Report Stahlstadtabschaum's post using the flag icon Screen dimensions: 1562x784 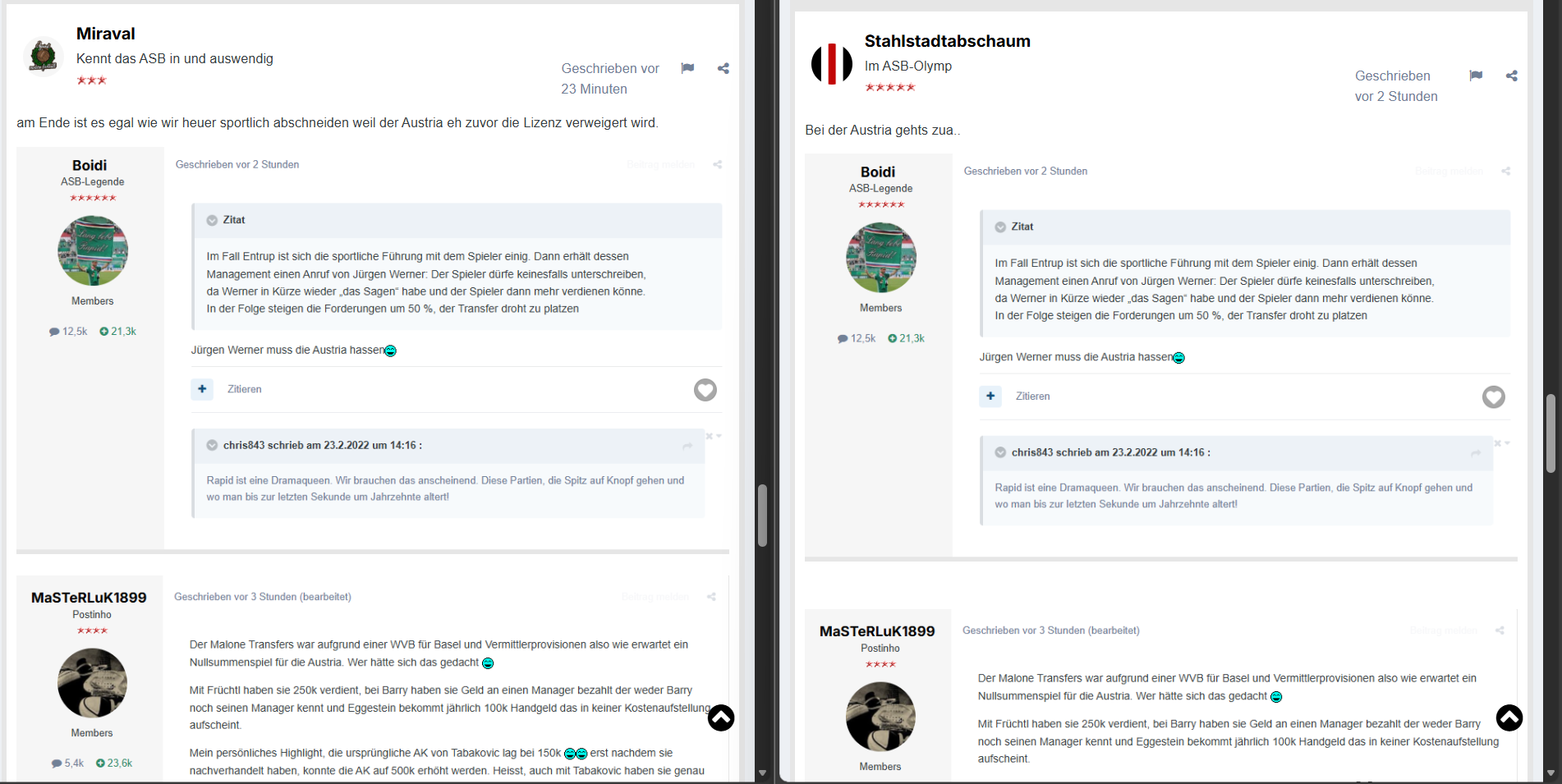[x=1476, y=76]
